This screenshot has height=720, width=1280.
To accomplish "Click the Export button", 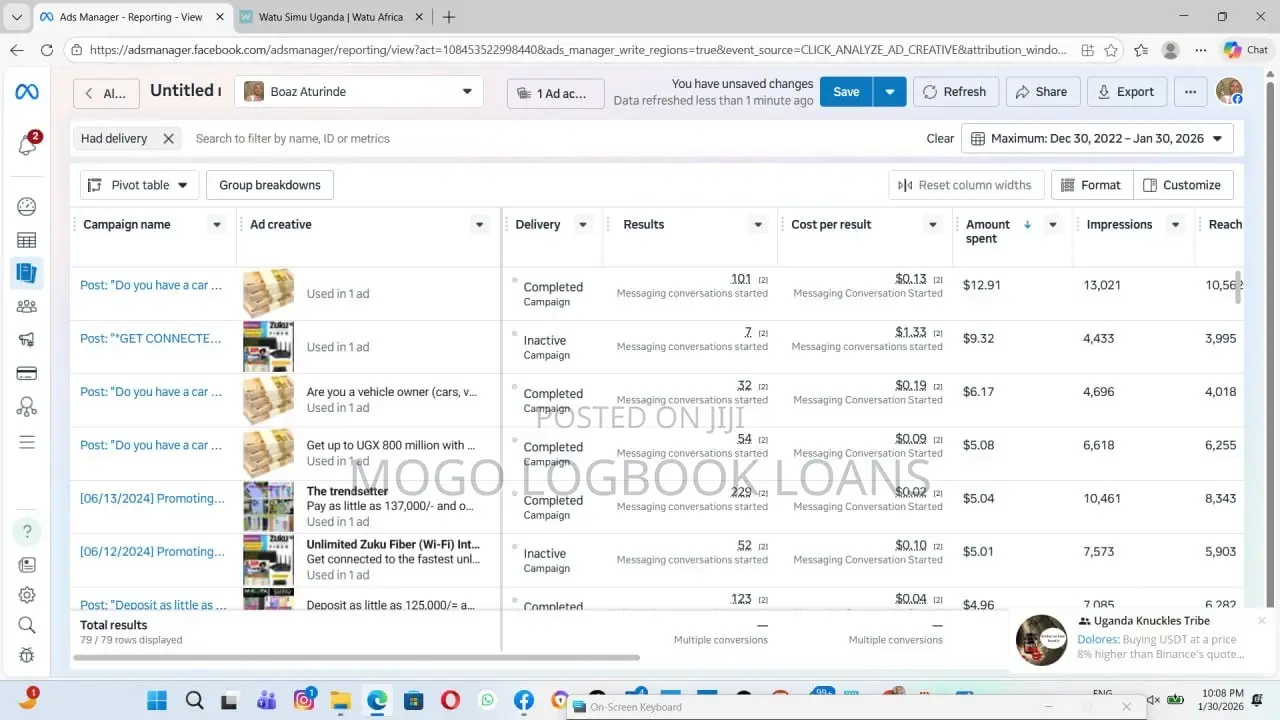I will (1126, 92).
